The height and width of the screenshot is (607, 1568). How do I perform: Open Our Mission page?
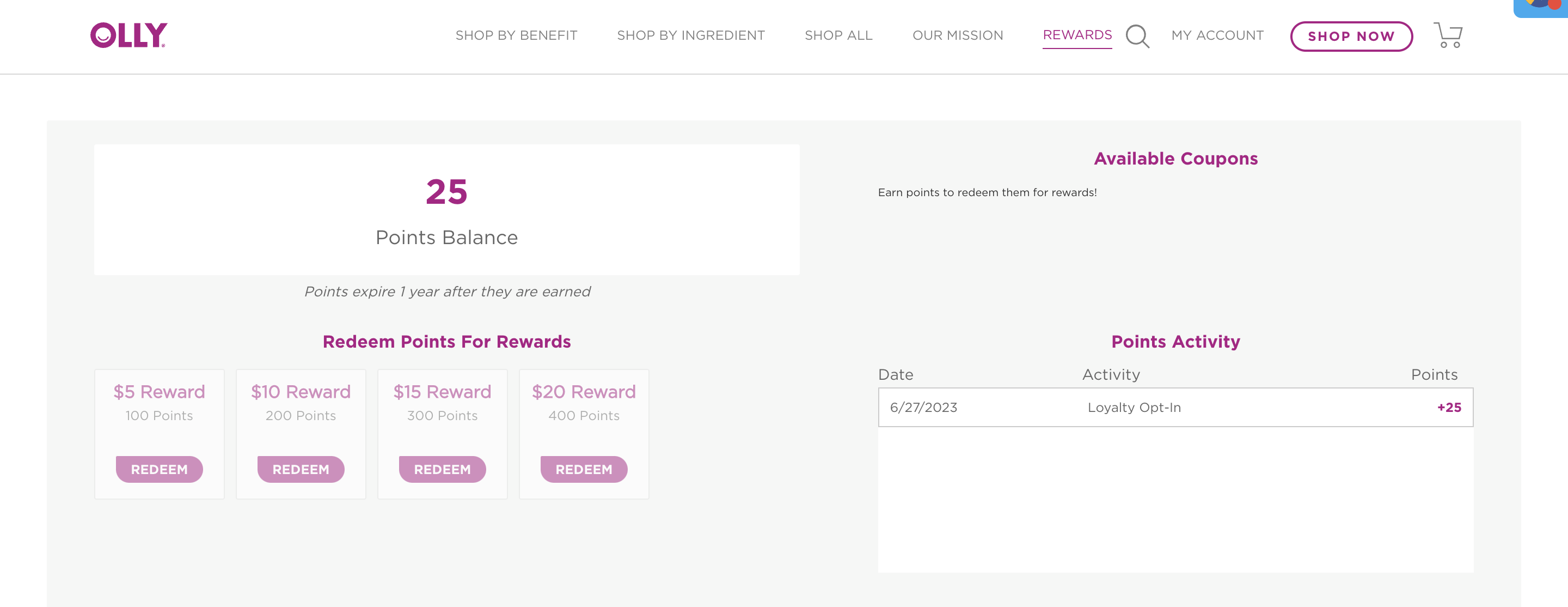point(958,35)
